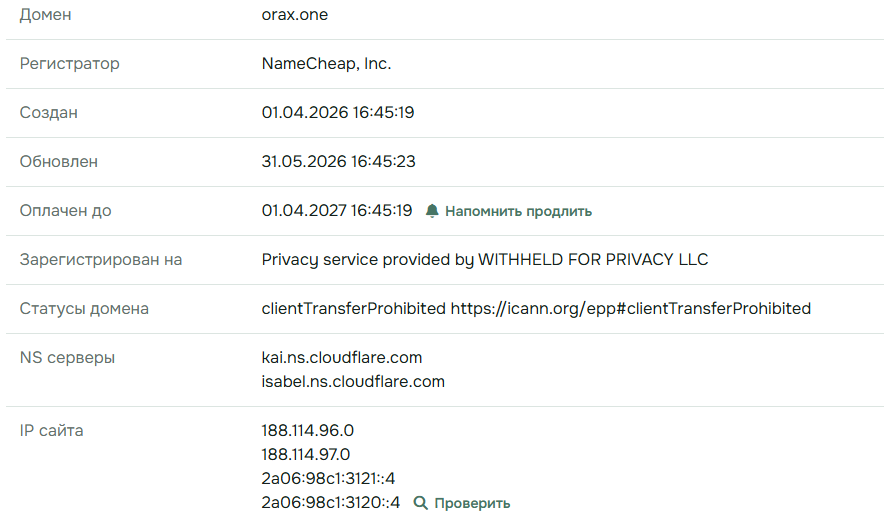Click the magnifier check icon
Screen dimensions: 894x528
420,503
